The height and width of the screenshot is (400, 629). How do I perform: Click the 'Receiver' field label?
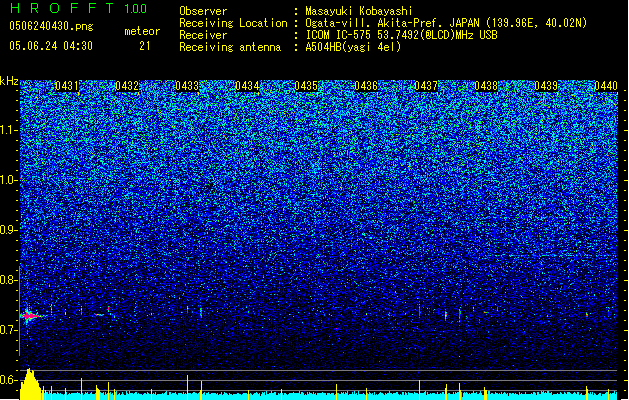(x=203, y=35)
